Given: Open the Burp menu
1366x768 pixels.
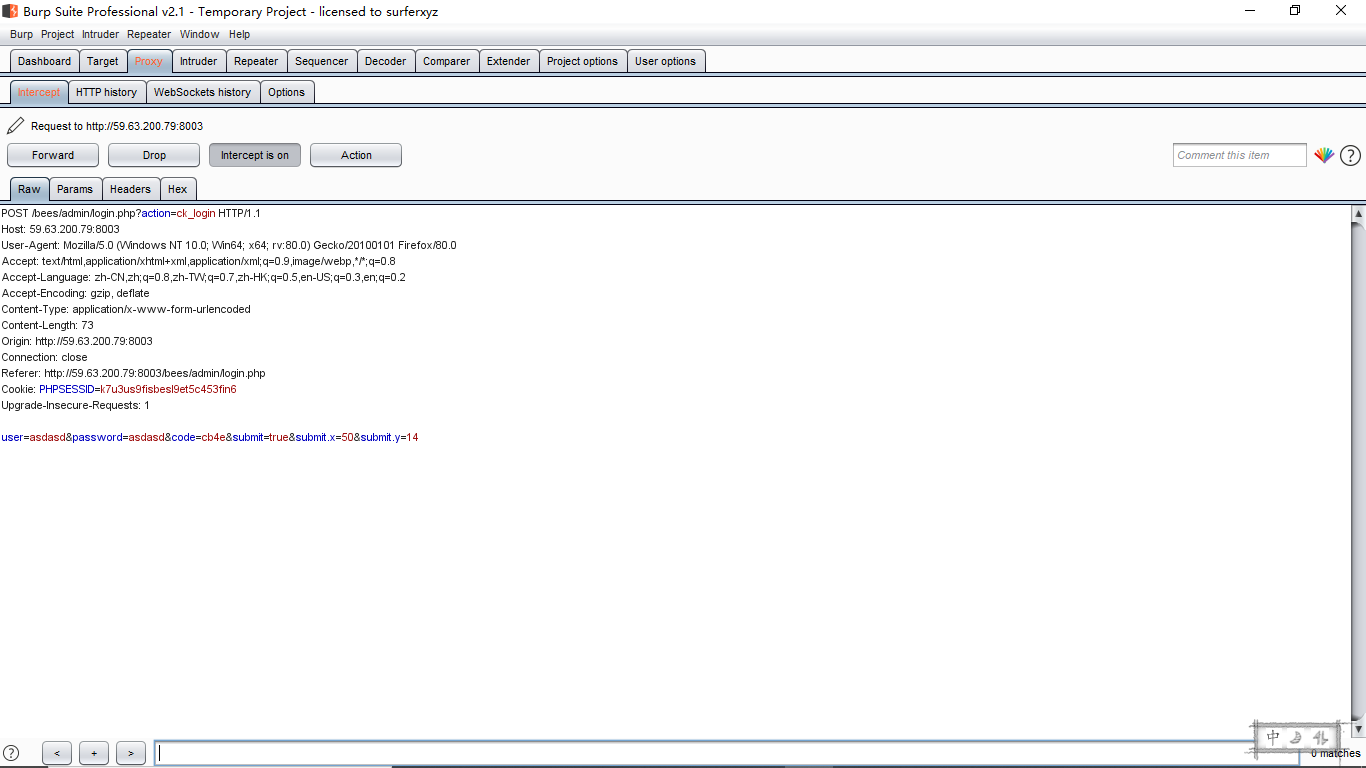Looking at the screenshot, I should [x=21, y=34].
